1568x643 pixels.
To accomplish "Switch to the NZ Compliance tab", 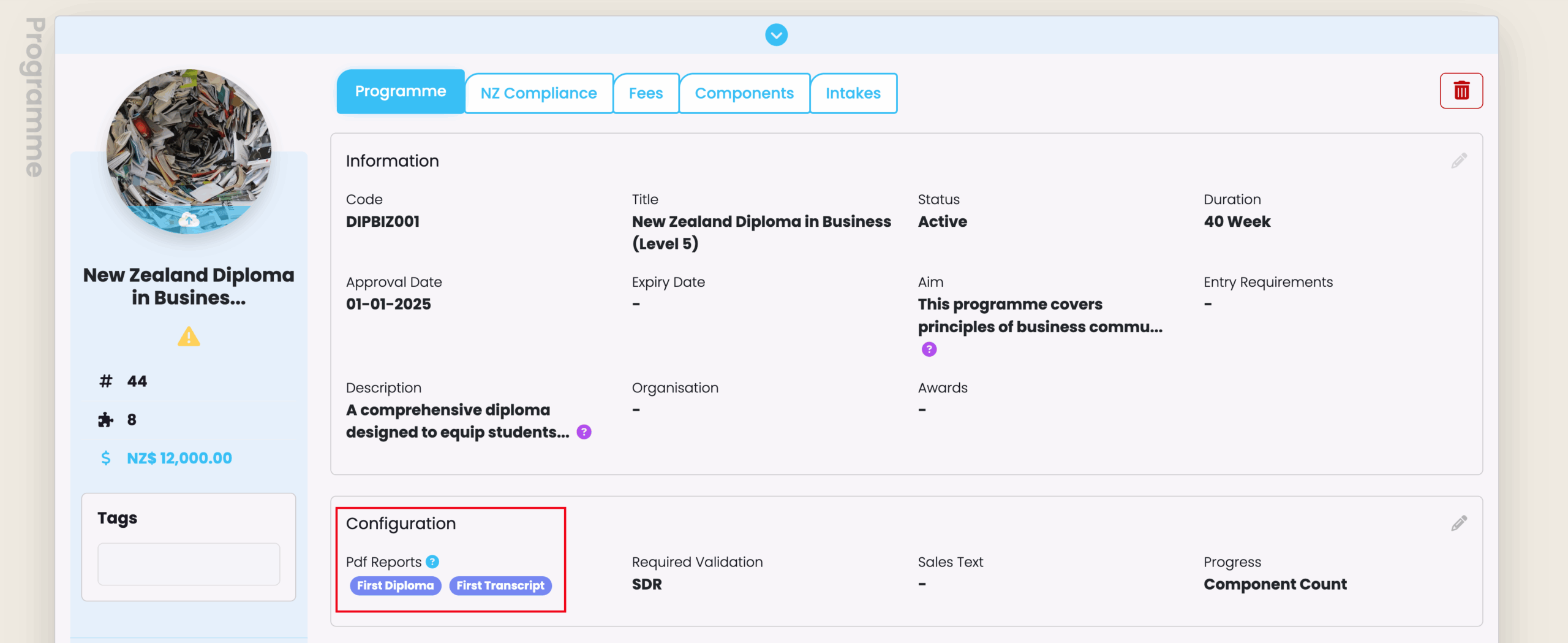I will pyautogui.click(x=538, y=93).
